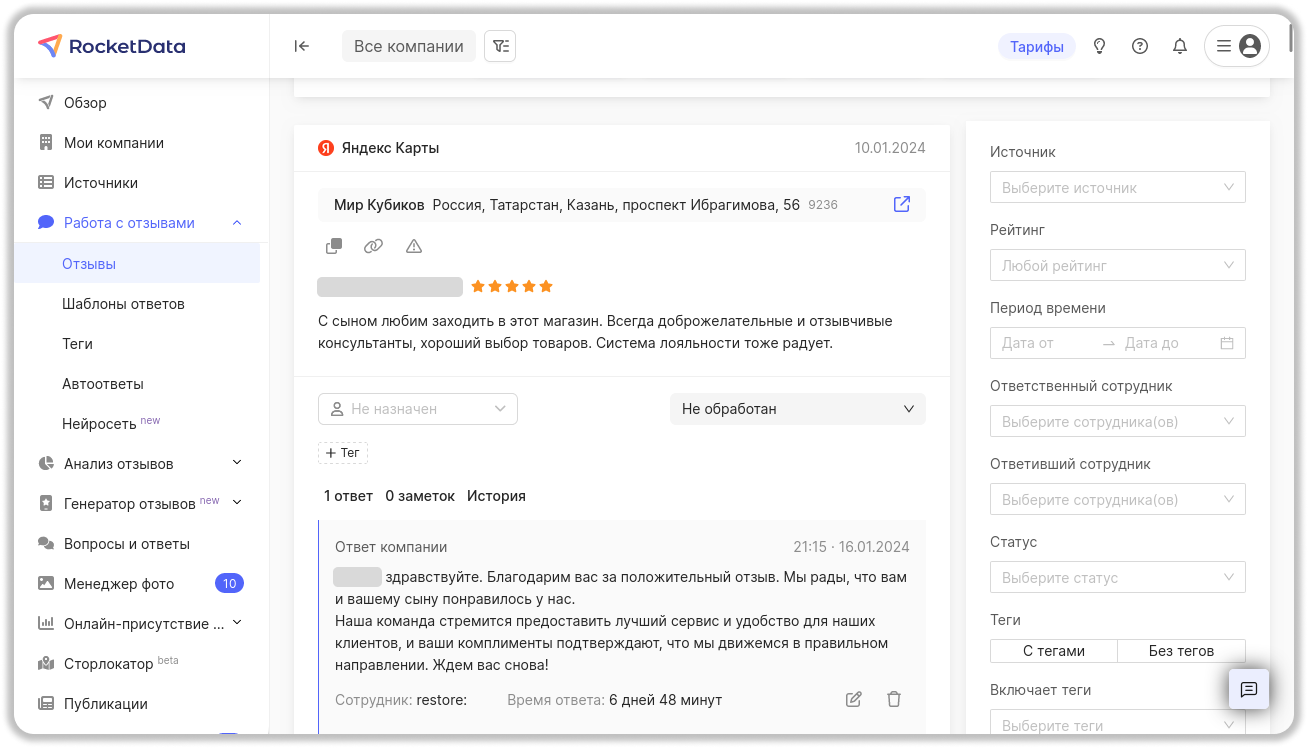Click the Дата от field

1046,343
